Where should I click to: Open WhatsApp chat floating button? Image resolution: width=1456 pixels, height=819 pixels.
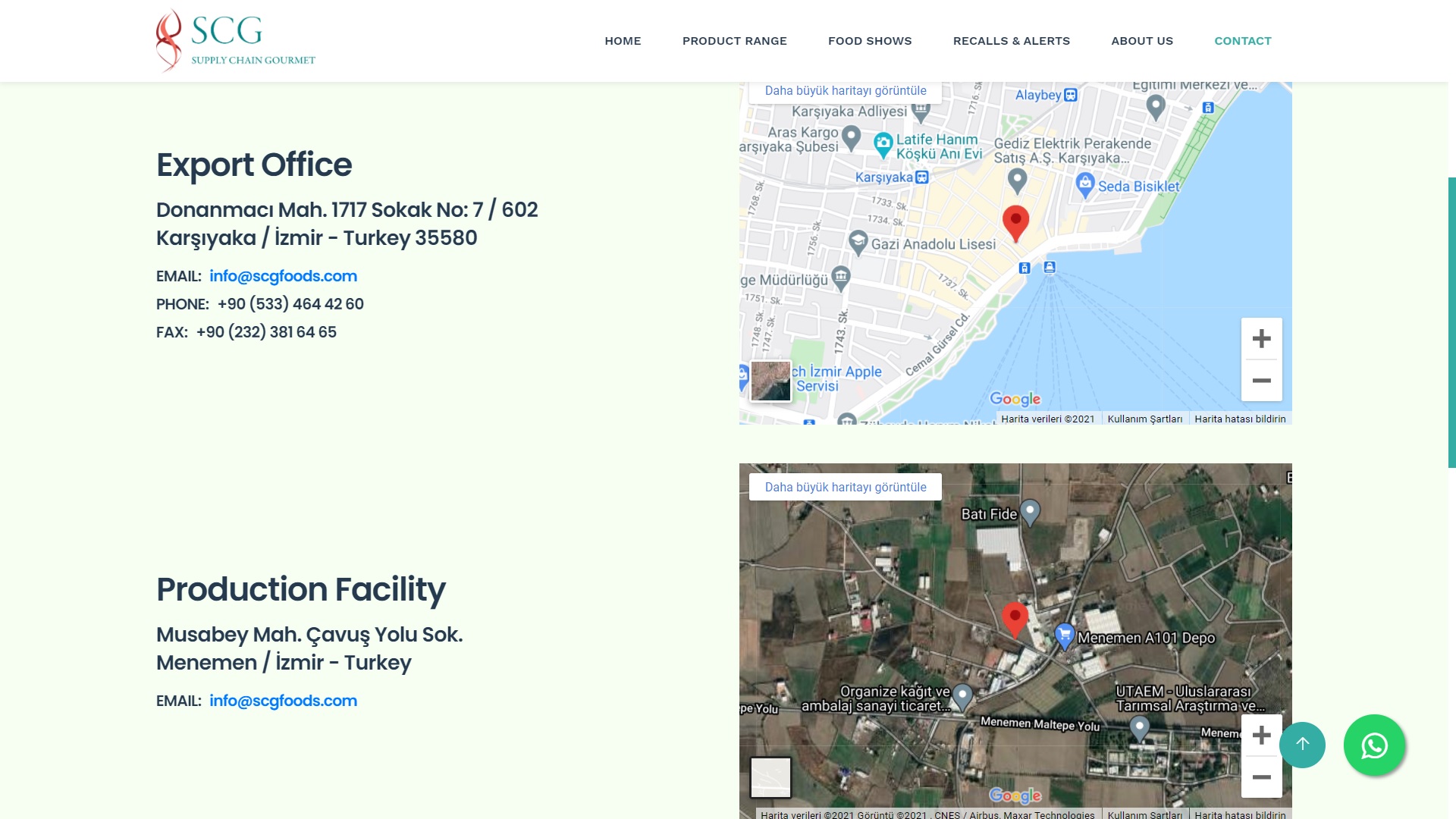1374,745
